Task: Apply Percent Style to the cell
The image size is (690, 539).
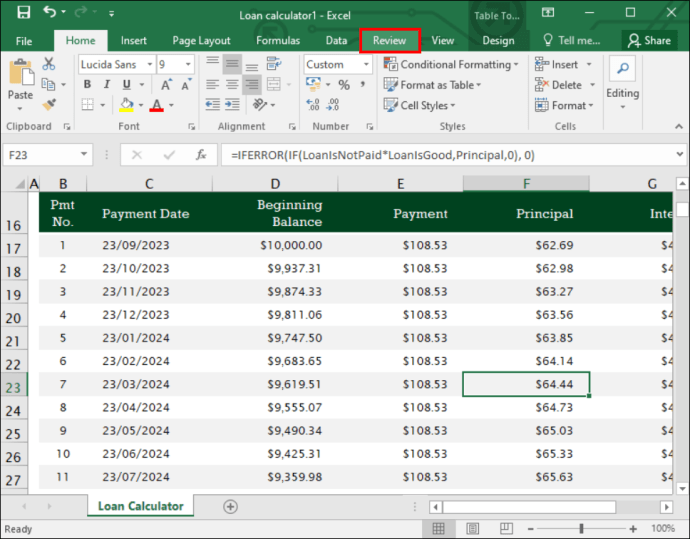Action: [x=344, y=84]
